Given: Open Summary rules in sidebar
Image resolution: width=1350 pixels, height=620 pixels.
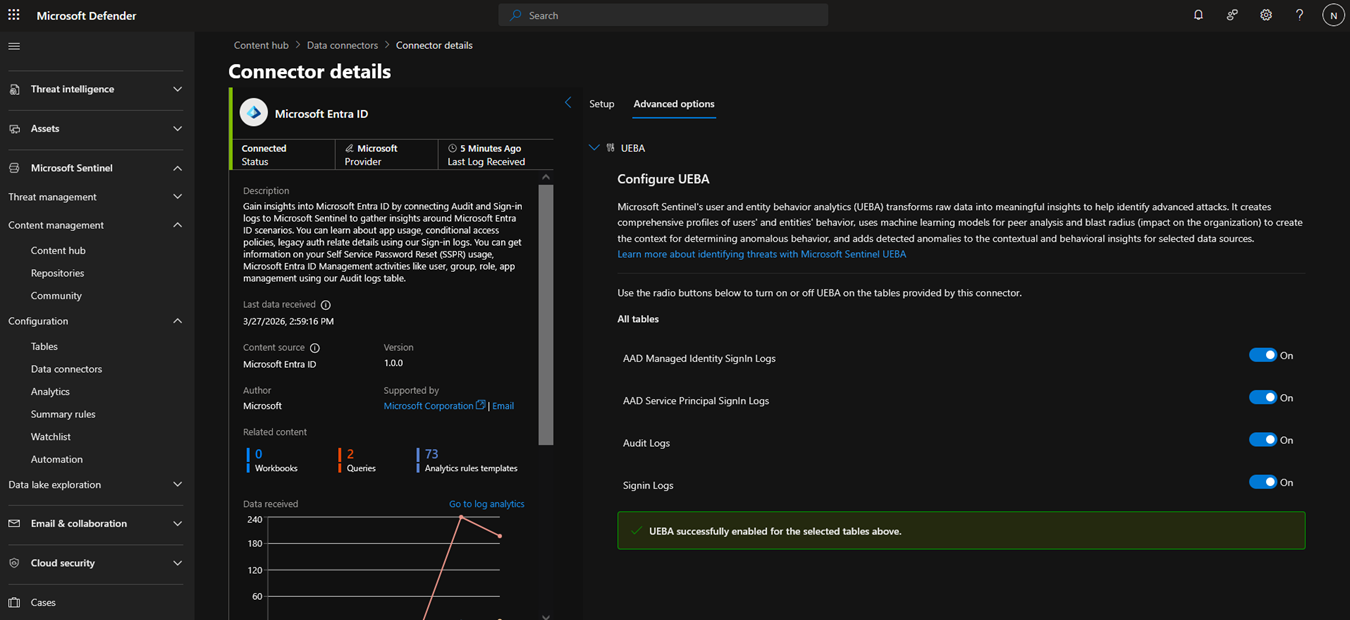Looking at the screenshot, I should pyautogui.click(x=63, y=414).
